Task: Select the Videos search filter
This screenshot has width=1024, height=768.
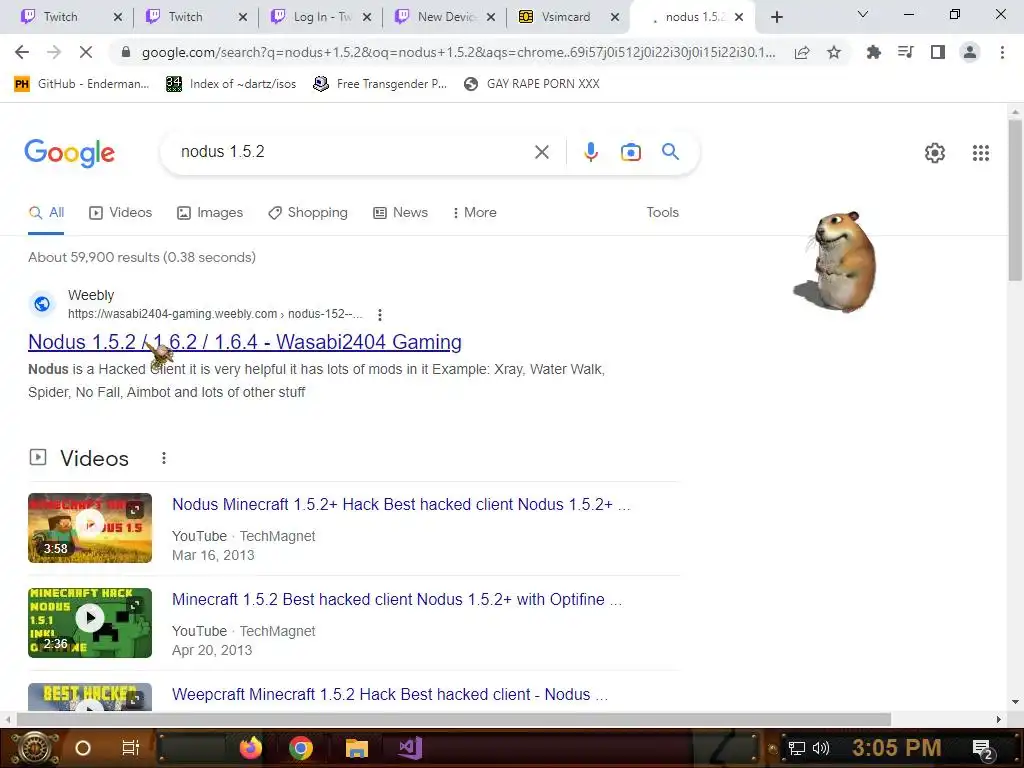Action: [x=121, y=213]
